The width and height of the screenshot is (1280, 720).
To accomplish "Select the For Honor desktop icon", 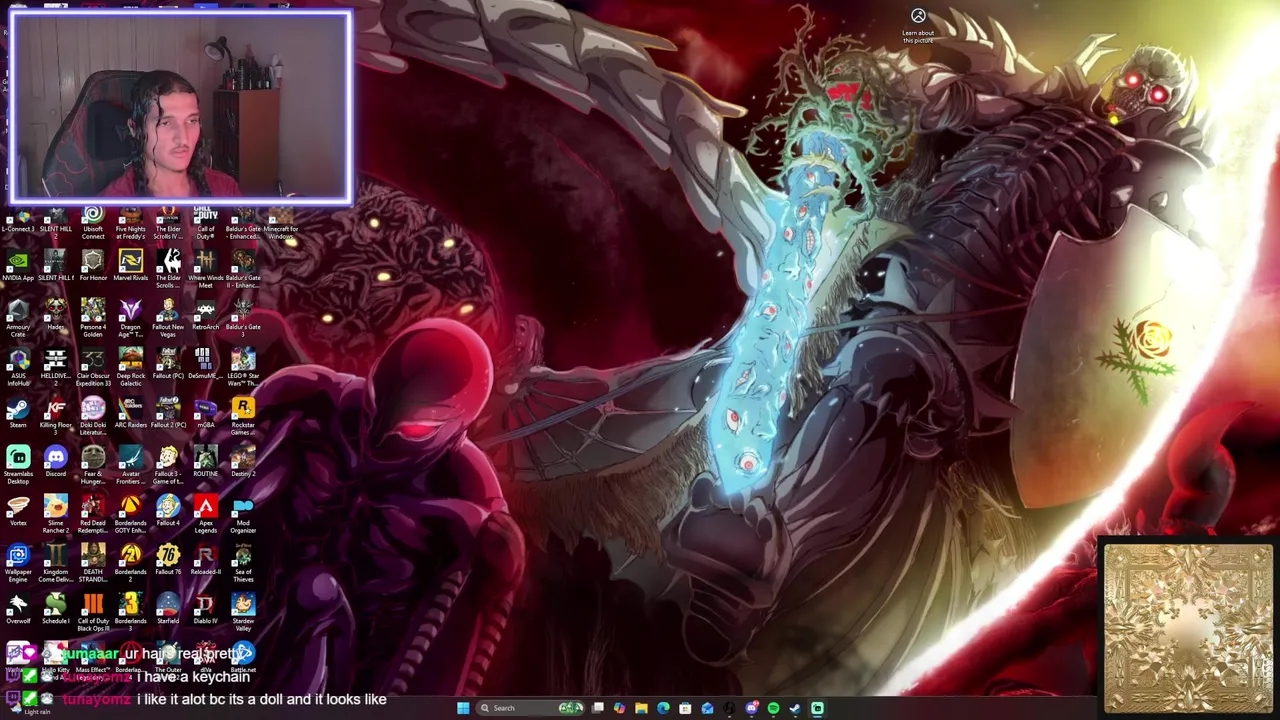I will [93, 268].
